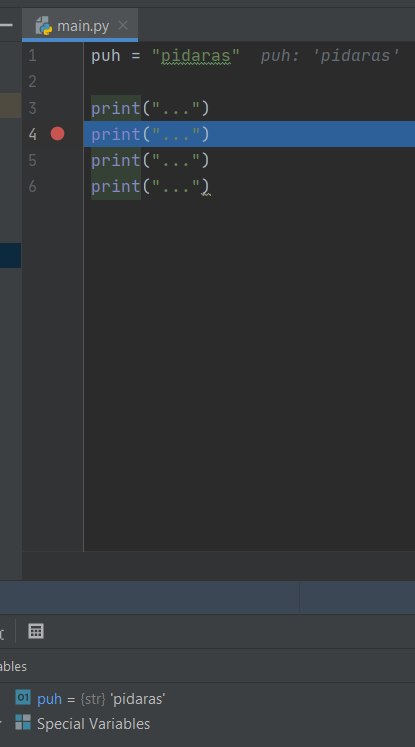
Task: Click line number 5 in the gutter
Action: coord(32,160)
